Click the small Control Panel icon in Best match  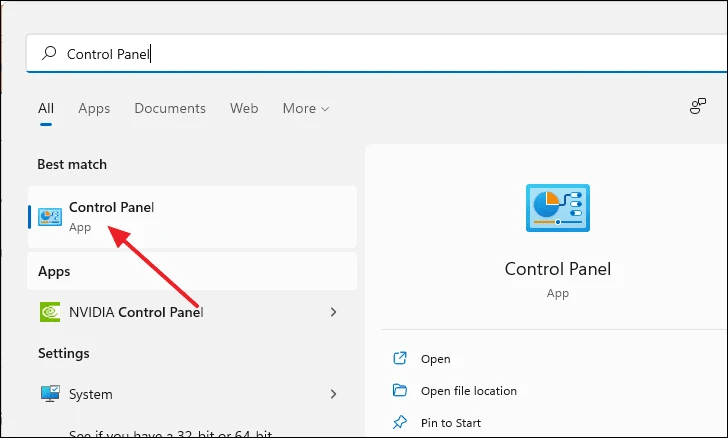tap(50, 217)
